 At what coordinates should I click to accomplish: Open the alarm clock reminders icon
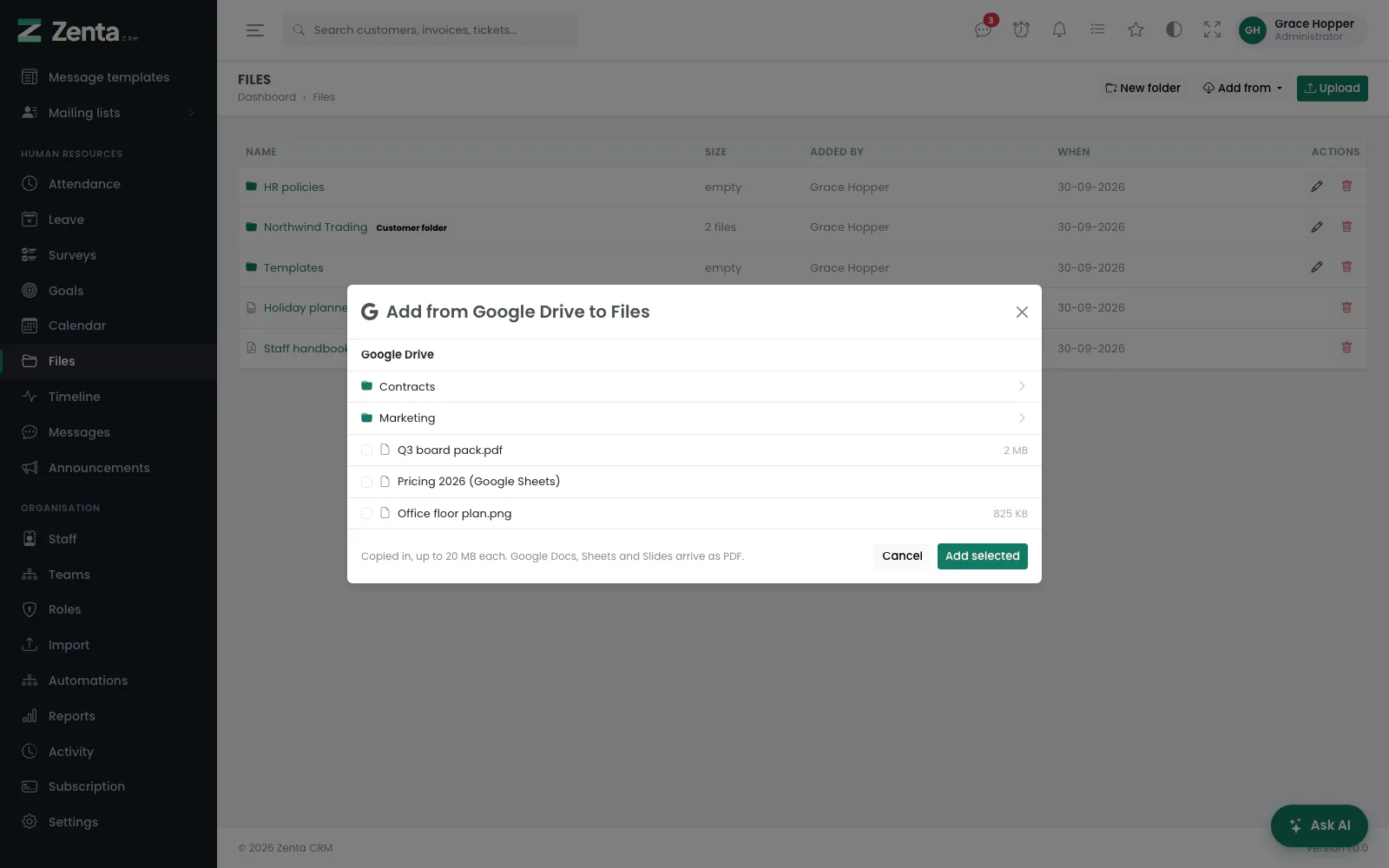[1021, 30]
